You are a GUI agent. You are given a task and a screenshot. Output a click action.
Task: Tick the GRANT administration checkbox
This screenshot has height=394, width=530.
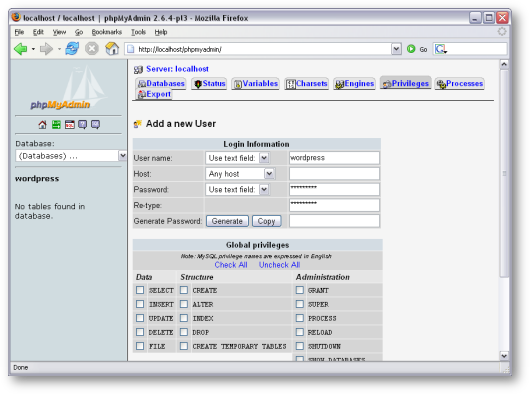pos(300,290)
